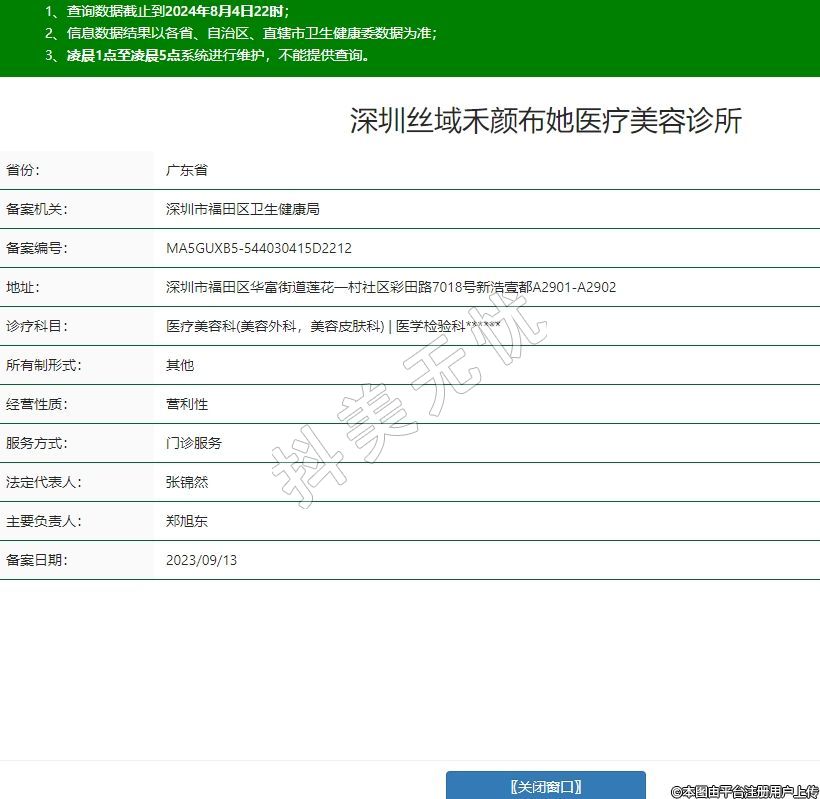Click the 备案编号 row label
The width and height of the screenshot is (820, 799).
[x=36, y=248]
